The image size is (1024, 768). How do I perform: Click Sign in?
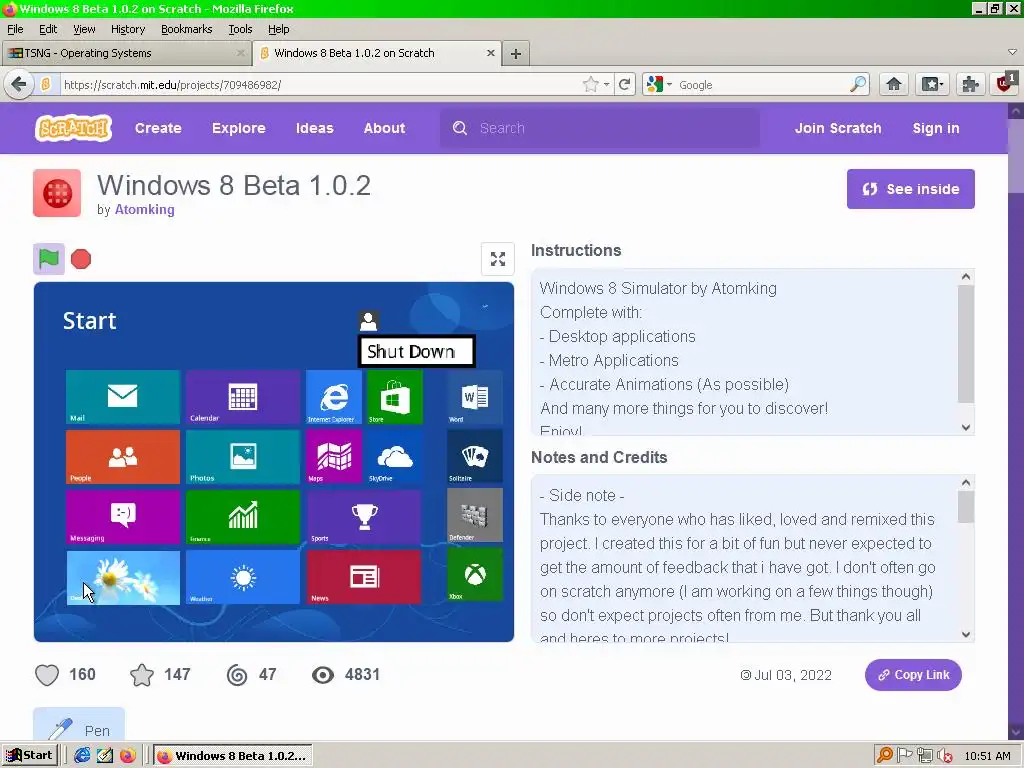click(936, 128)
